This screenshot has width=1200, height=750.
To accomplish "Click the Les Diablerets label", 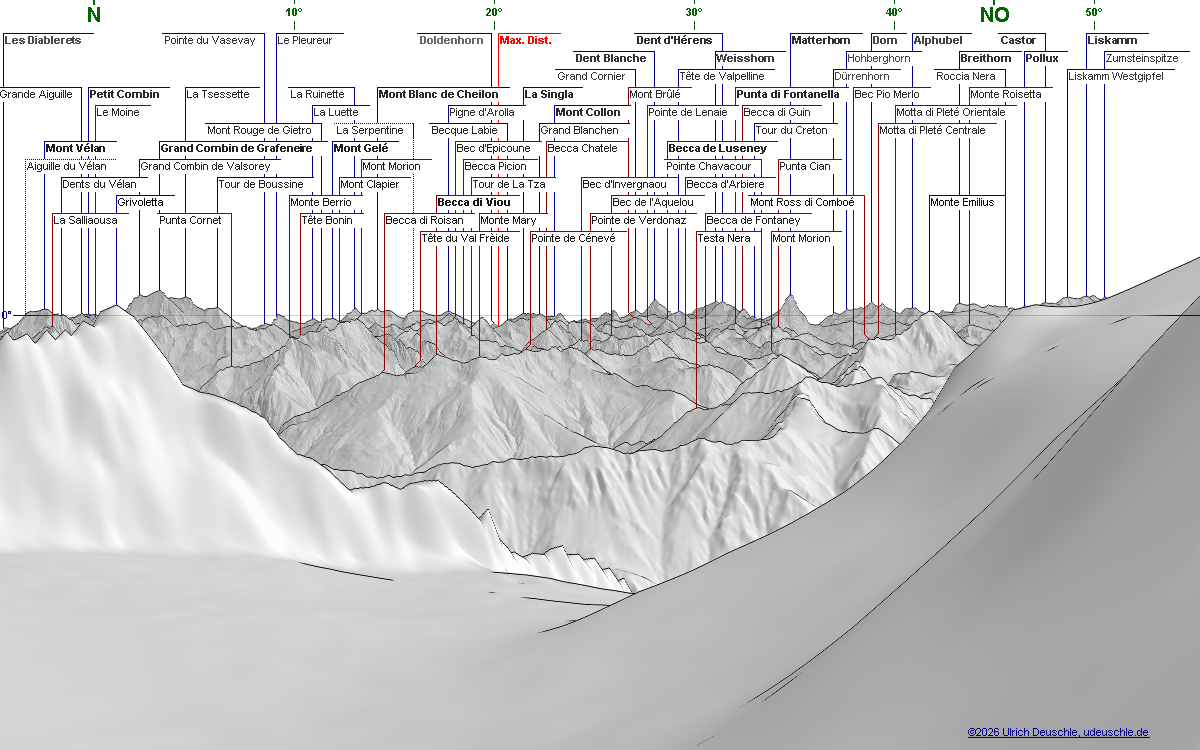I will pyautogui.click(x=42, y=40).
